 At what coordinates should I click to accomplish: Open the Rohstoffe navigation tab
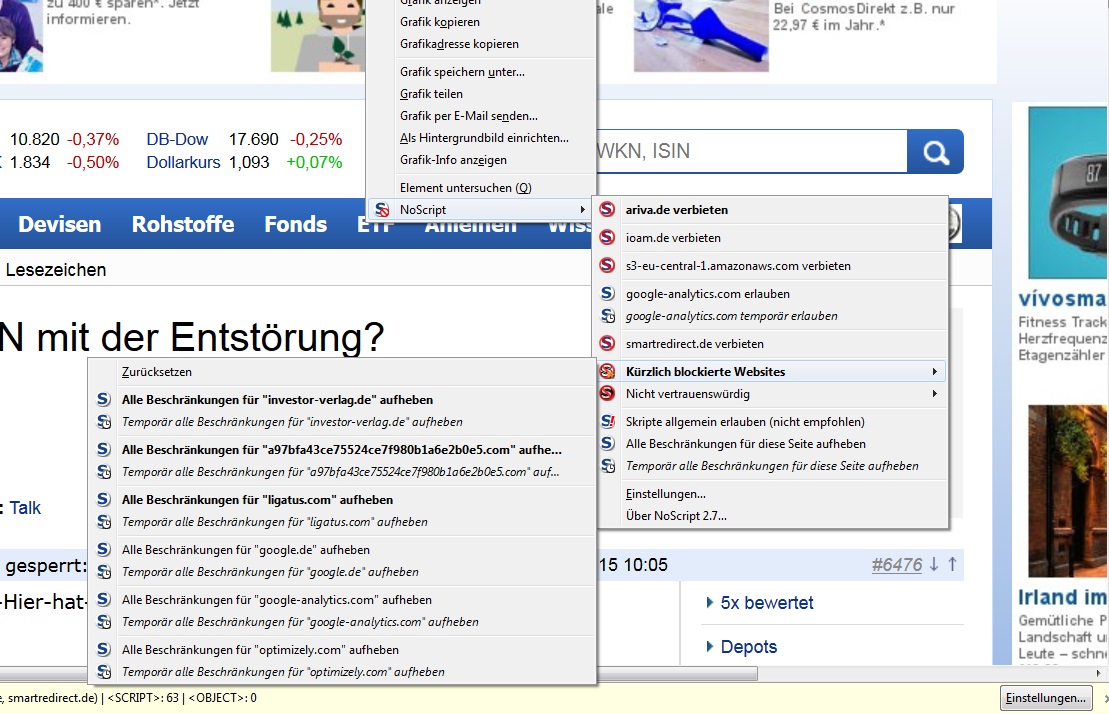[x=182, y=224]
